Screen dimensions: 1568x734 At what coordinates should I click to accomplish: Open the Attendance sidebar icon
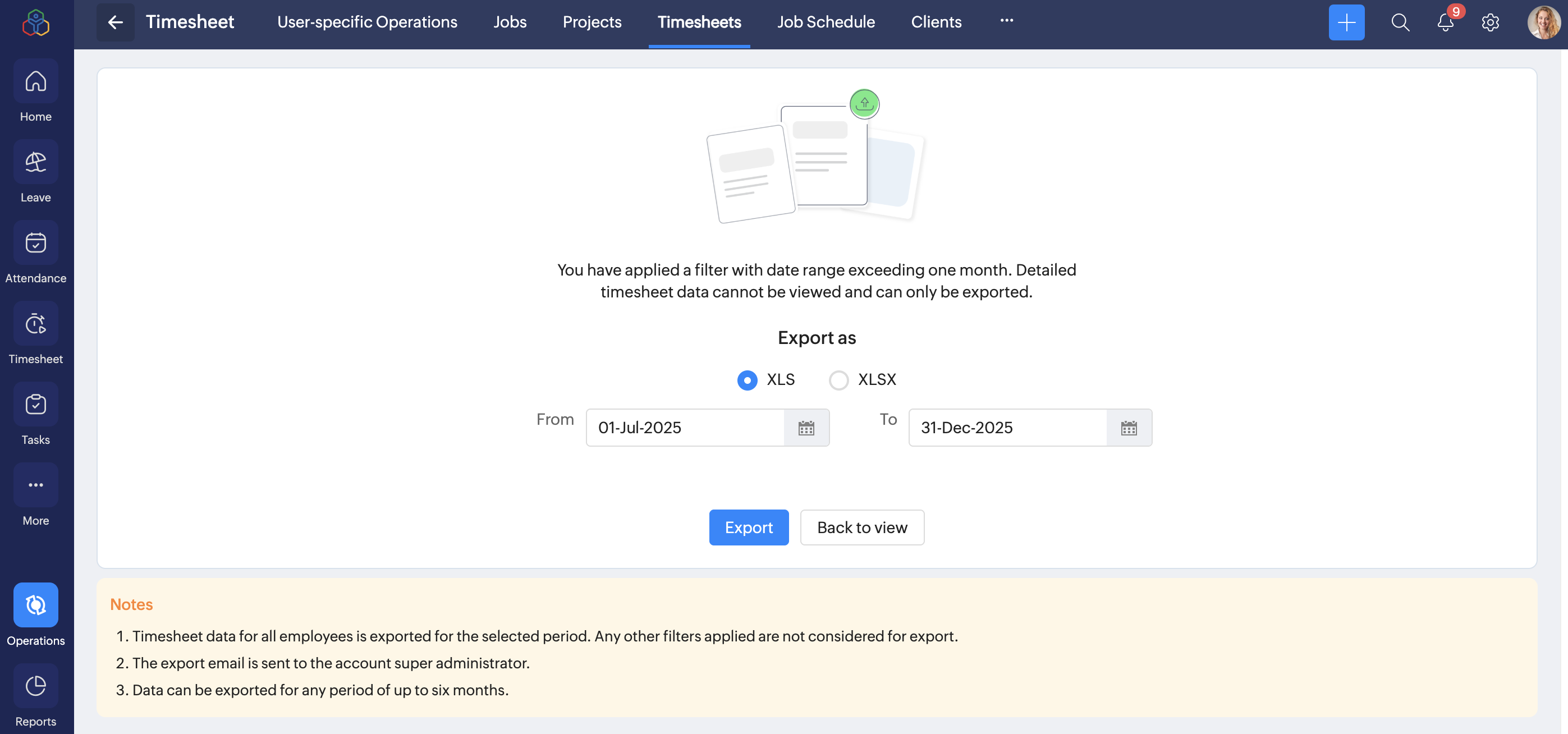tap(35, 243)
